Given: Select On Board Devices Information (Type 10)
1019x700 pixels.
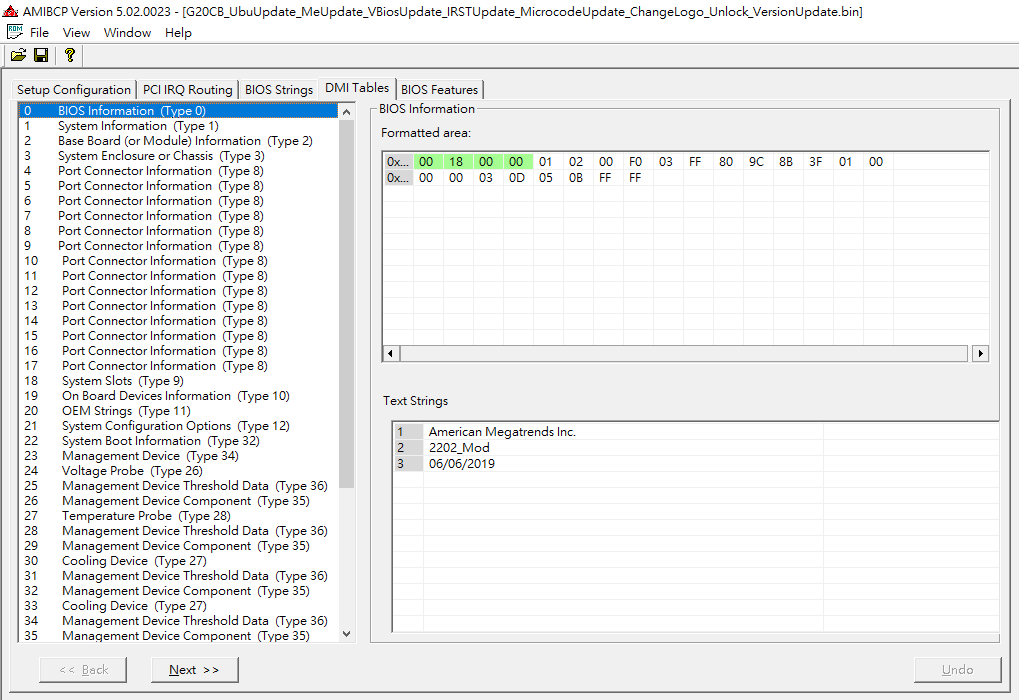Looking at the screenshot, I should (179, 395).
